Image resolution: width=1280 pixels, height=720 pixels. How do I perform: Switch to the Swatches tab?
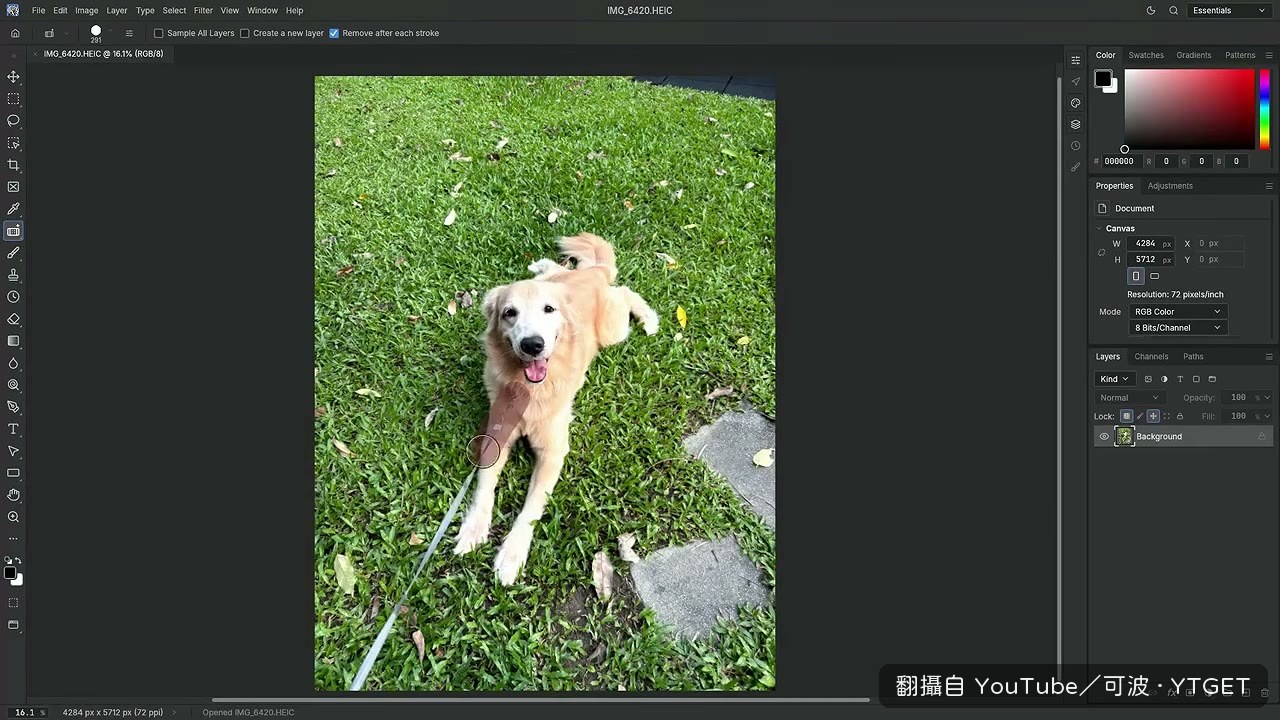(x=1146, y=55)
